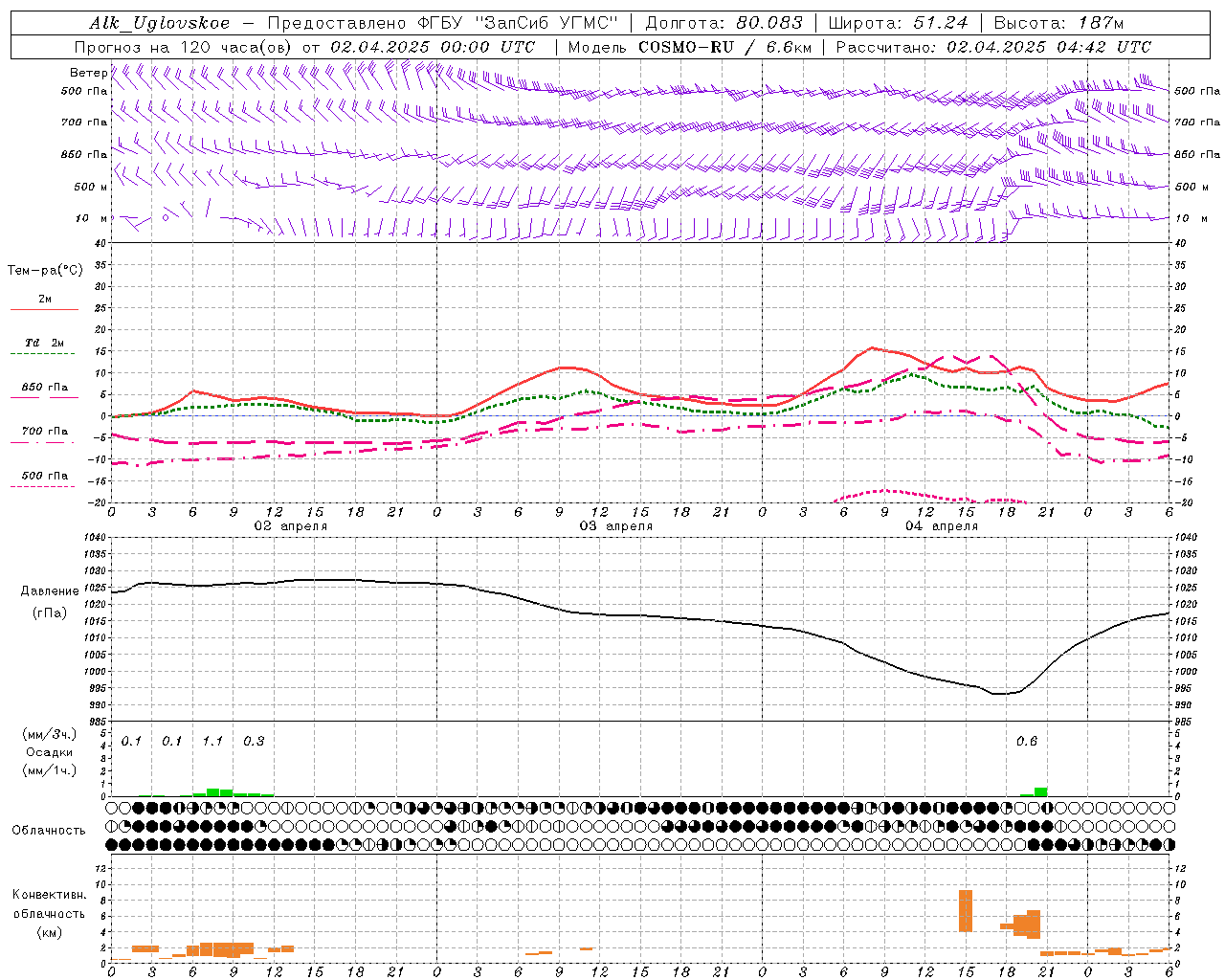Viewport: 1225px width, 980px height.
Task: Click the right "700 гПа" wind level label
Action: [x=1197, y=122]
